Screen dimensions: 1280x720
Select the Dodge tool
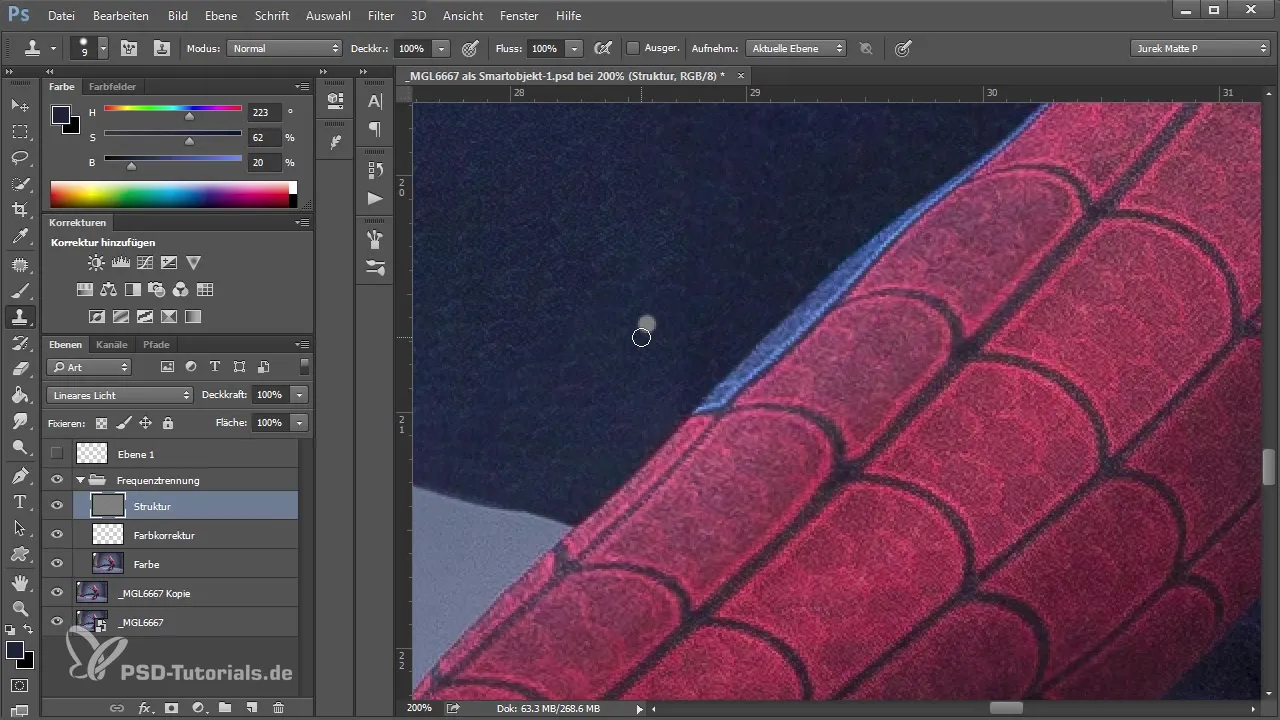pyautogui.click(x=19, y=448)
